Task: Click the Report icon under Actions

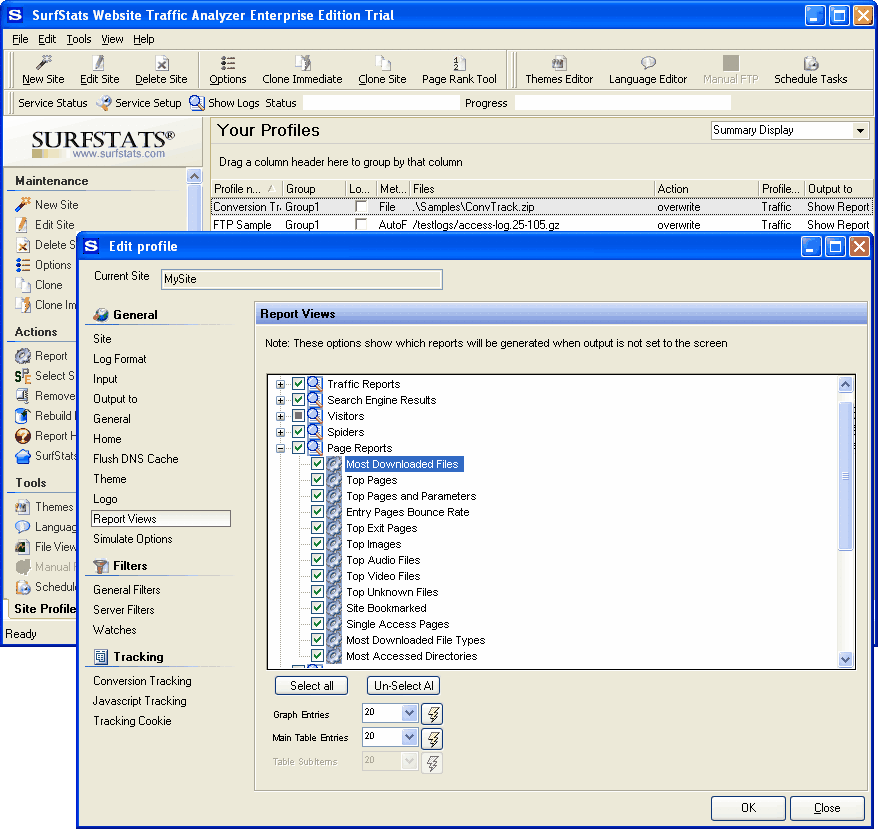Action: coord(23,356)
